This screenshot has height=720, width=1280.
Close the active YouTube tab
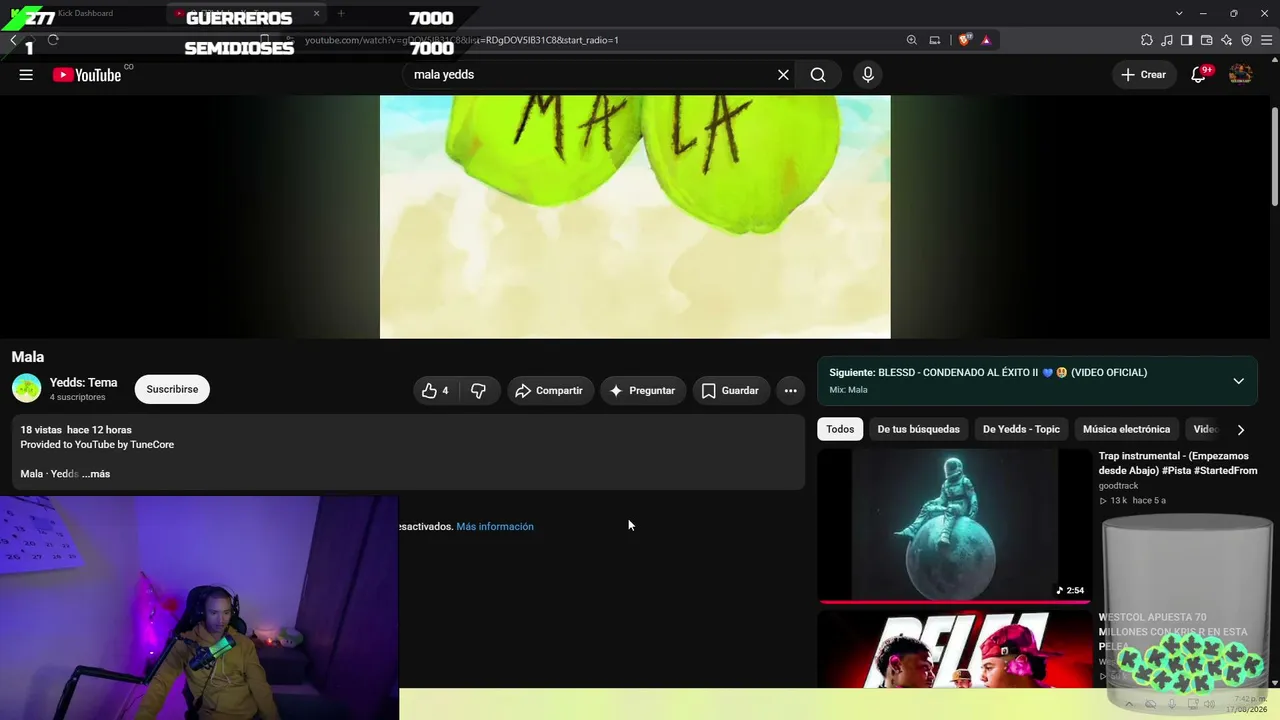click(x=316, y=14)
